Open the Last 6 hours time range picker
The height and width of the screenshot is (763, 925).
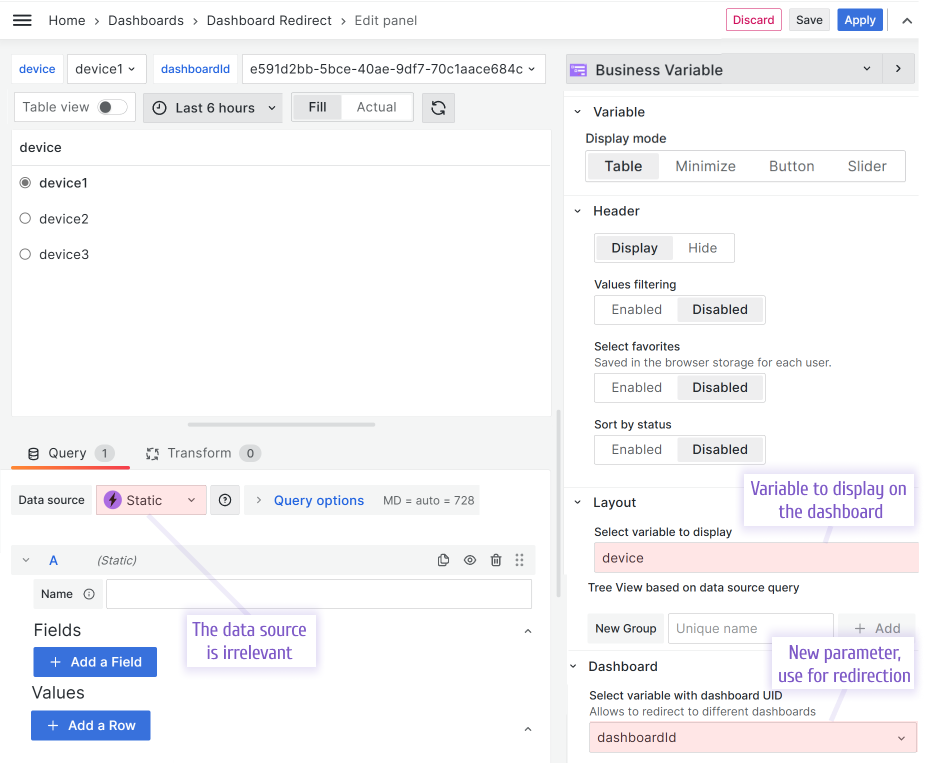[212, 106]
